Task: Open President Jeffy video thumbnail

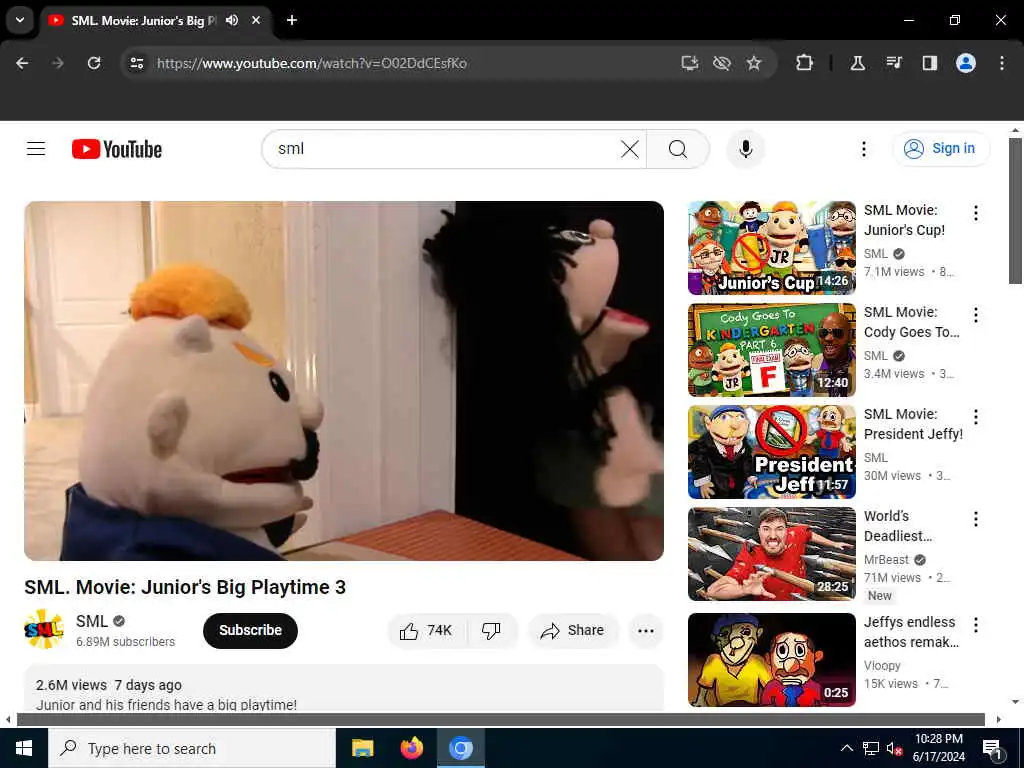Action: (x=771, y=451)
